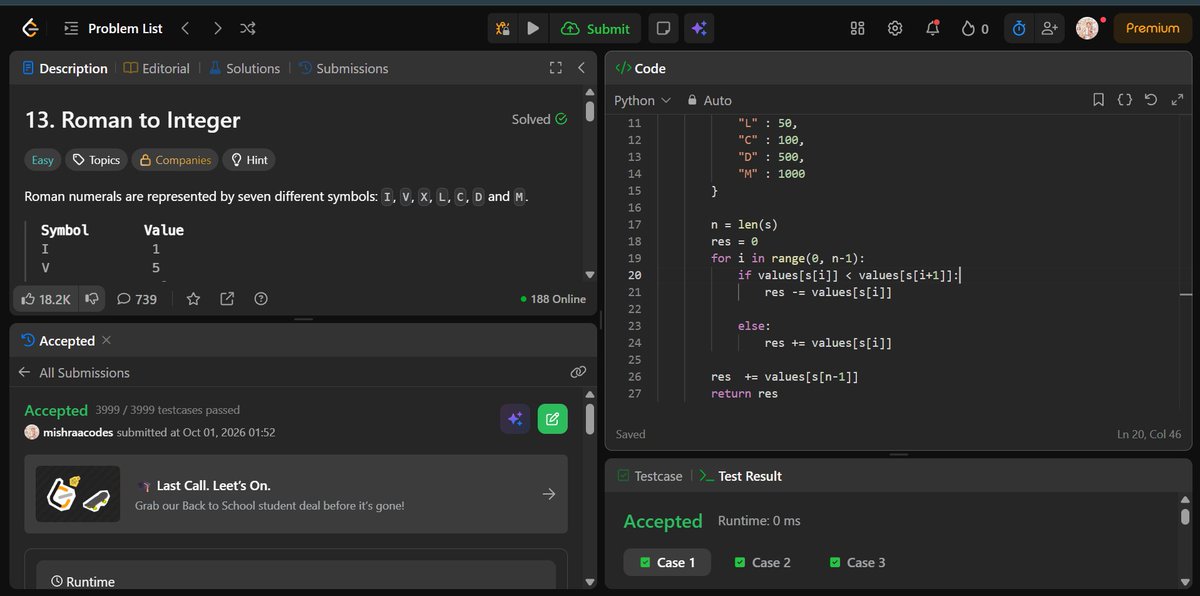Open the AI sparkle icon in top bar
Viewport: 1200px width, 596px height.
pos(699,29)
